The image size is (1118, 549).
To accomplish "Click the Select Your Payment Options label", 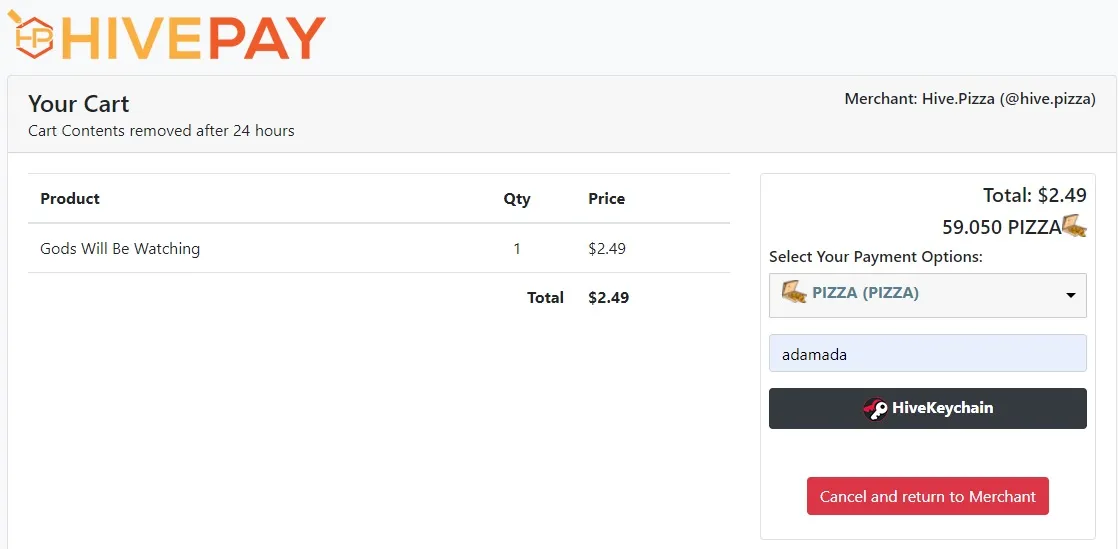I will click(x=876, y=257).
